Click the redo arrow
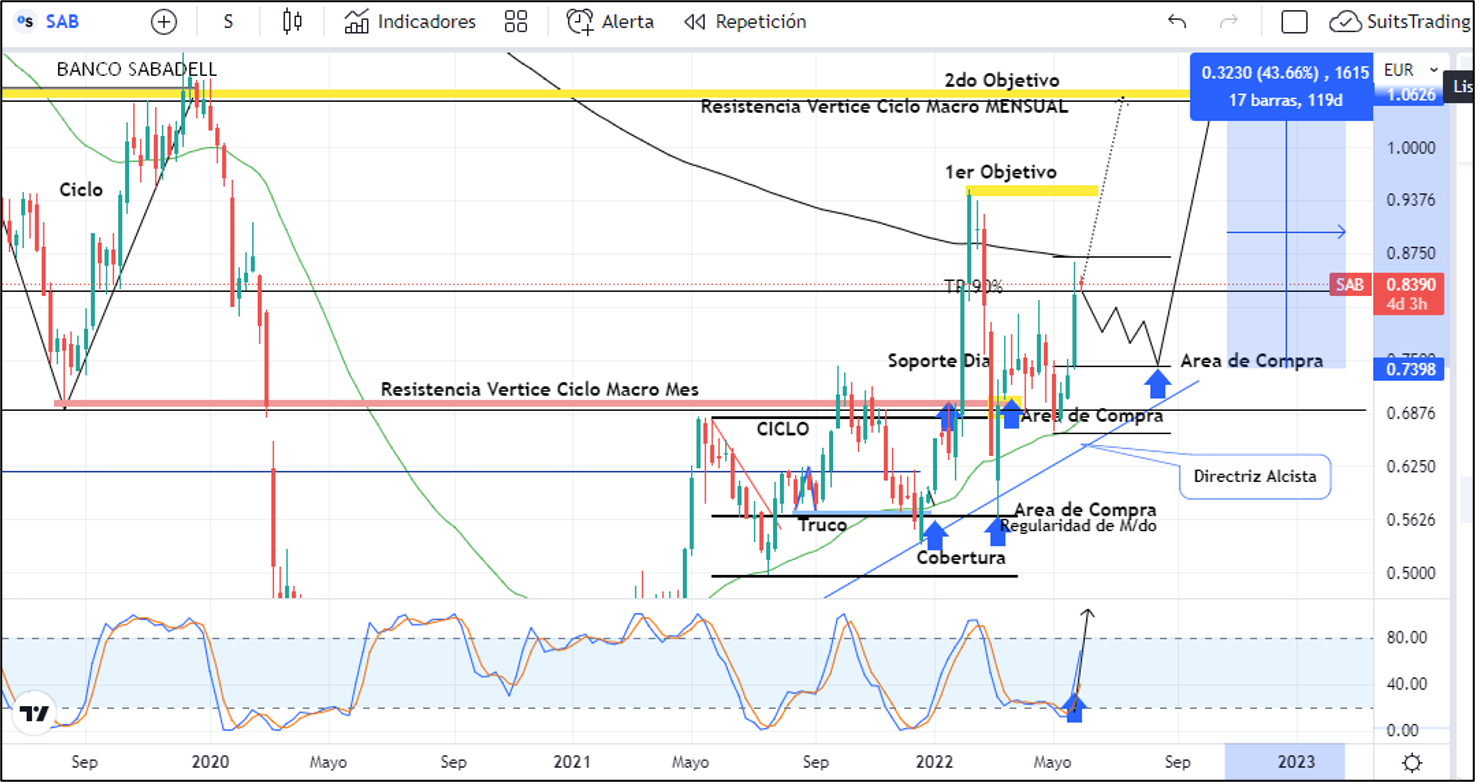Image resolution: width=1476 pixels, height=782 pixels. click(1229, 22)
